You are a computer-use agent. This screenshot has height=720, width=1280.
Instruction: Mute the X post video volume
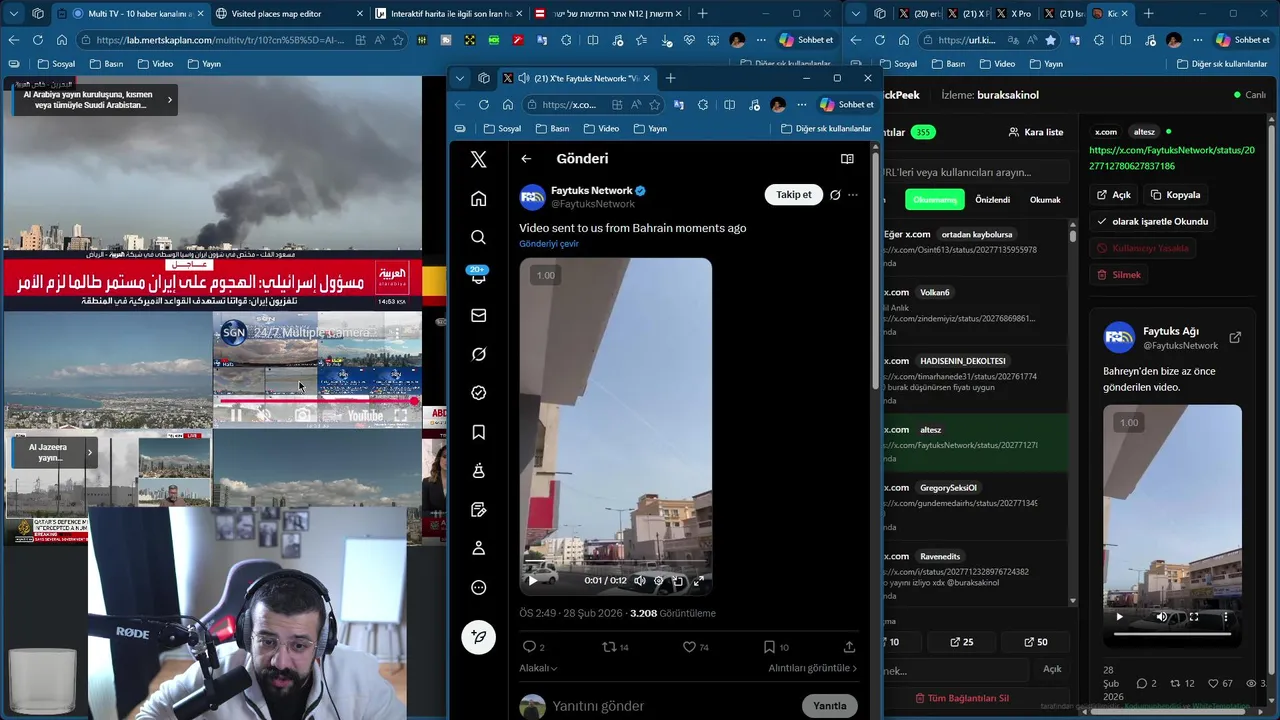(x=640, y=581)
